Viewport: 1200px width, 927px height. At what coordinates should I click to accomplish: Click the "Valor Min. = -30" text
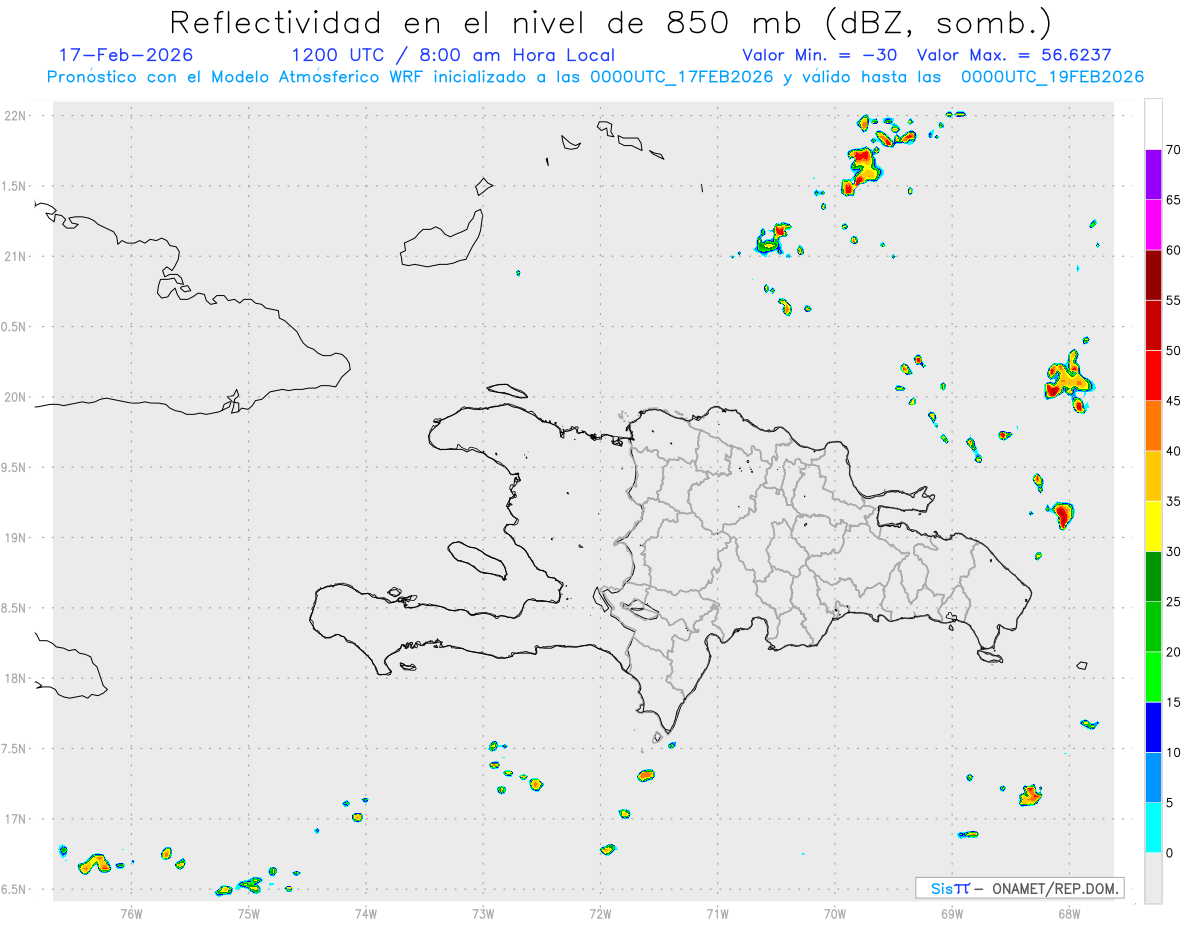click(x=822, y=55)
